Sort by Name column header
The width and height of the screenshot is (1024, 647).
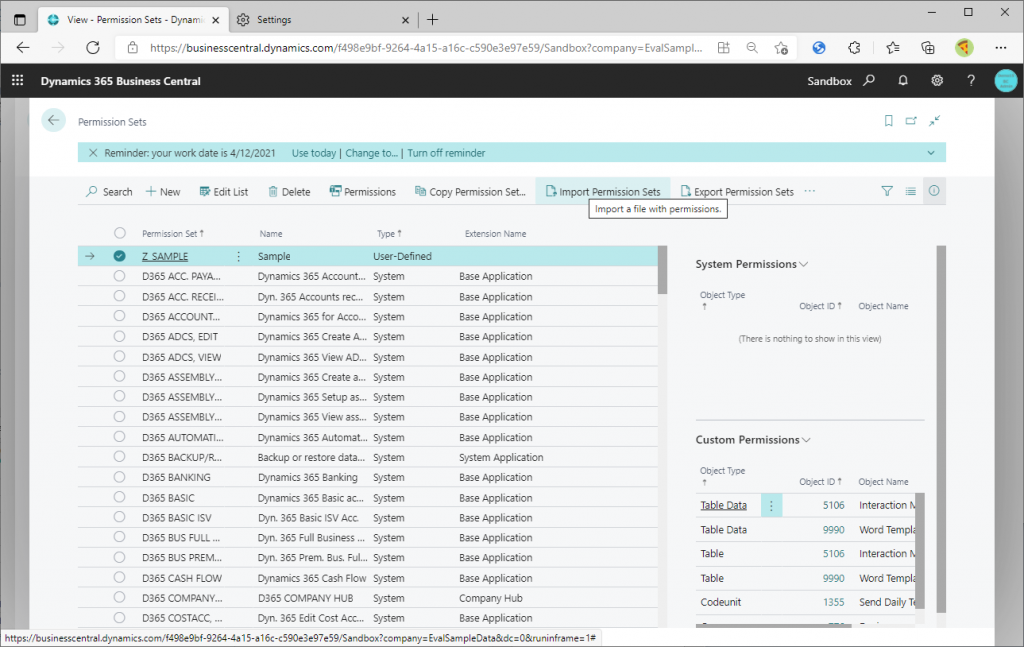[270, 234]
